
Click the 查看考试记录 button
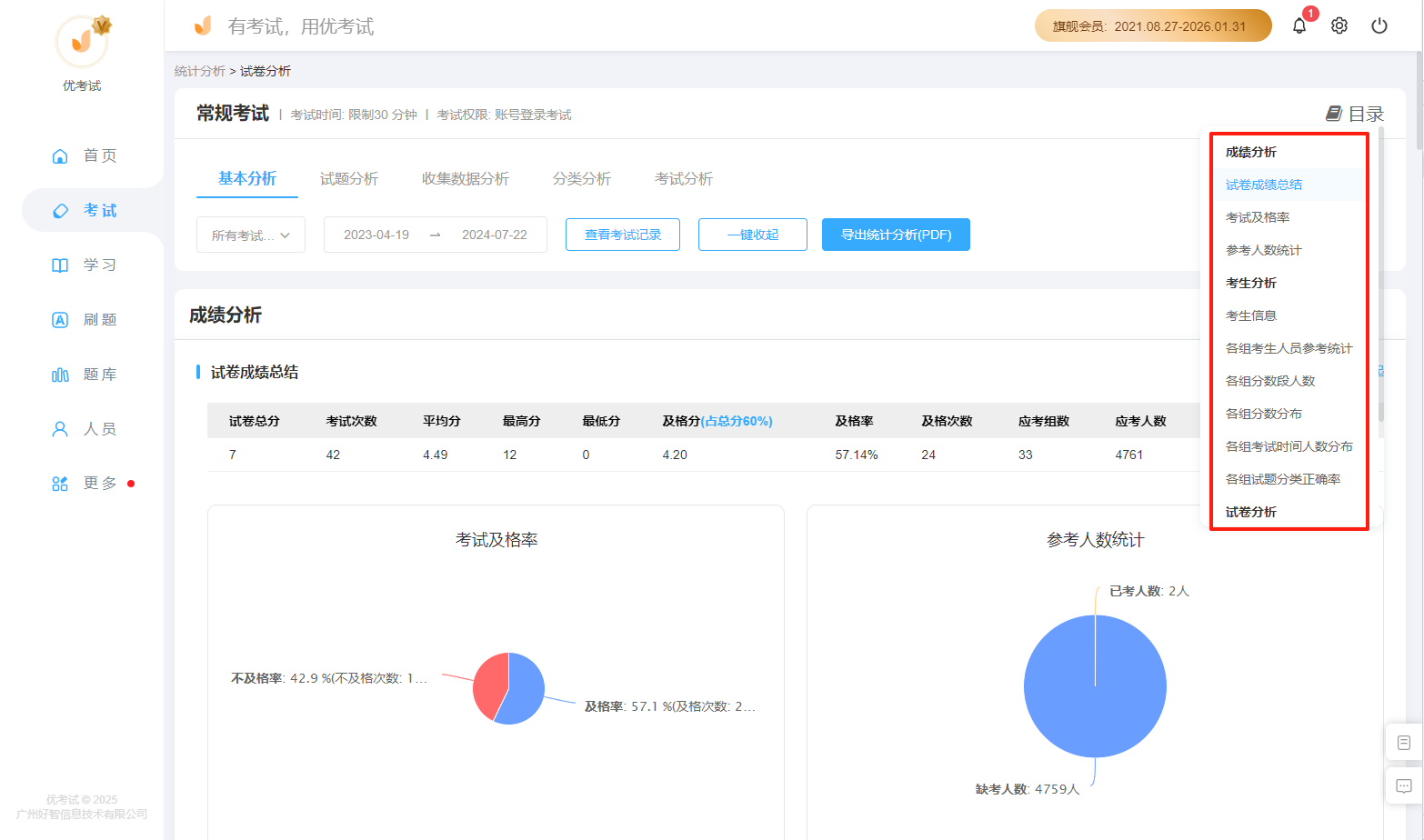[x=623, y=235]
